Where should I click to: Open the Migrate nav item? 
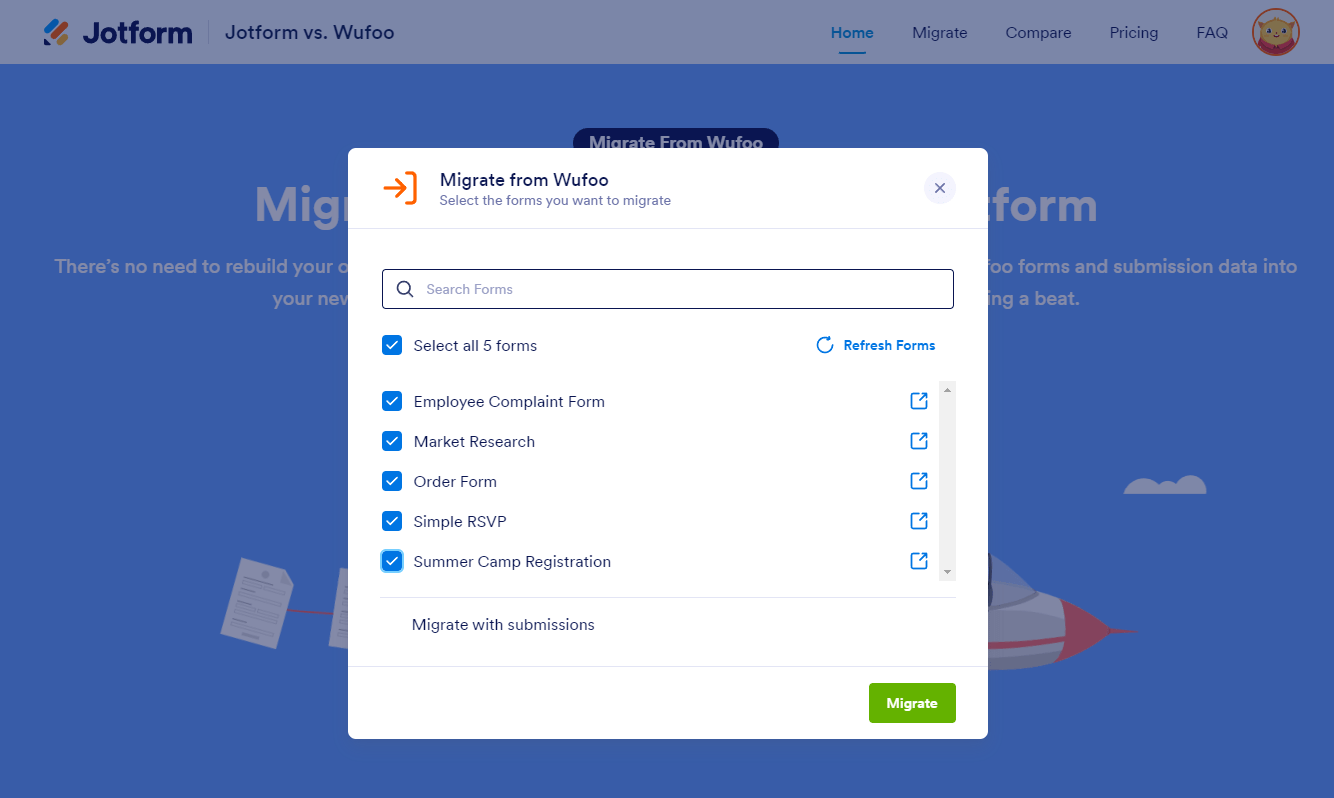(940, 33)
